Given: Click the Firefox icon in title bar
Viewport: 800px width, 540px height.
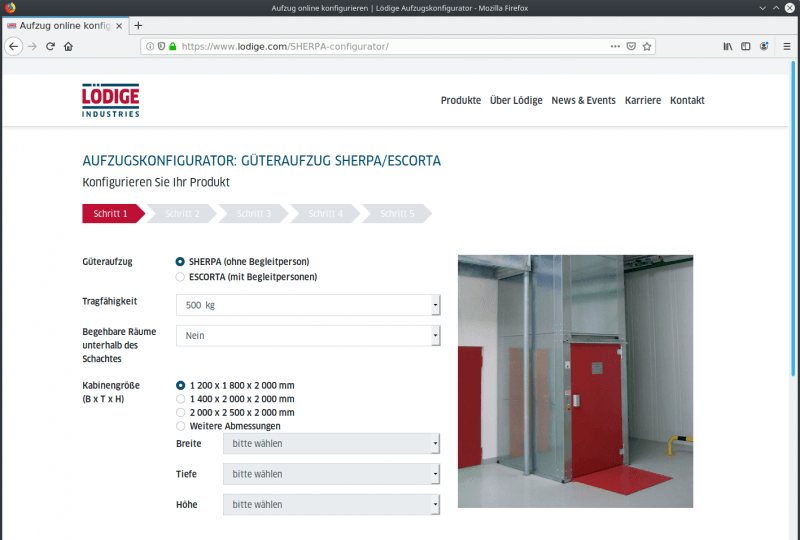Looking at the screenshot, I should [x=10, y=8].
